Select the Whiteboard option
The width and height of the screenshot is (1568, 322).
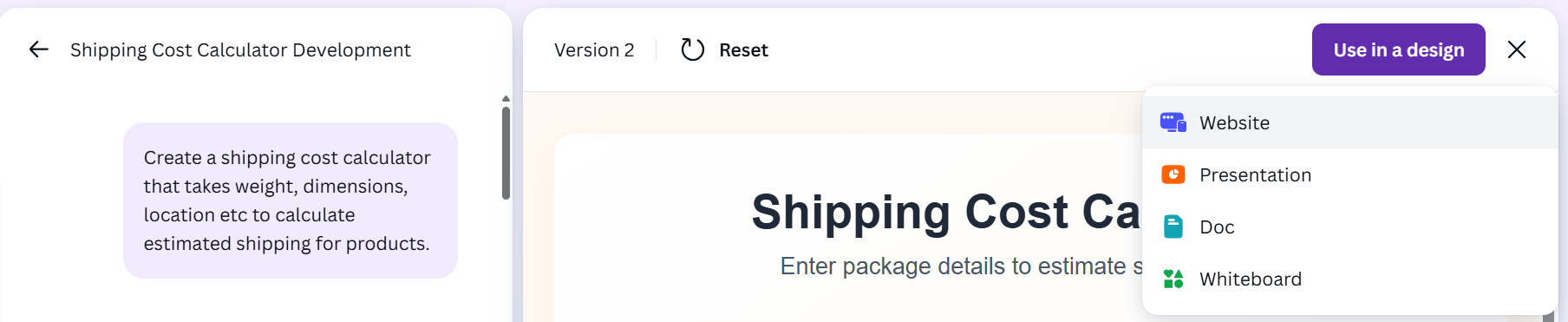coord(1349,279)
